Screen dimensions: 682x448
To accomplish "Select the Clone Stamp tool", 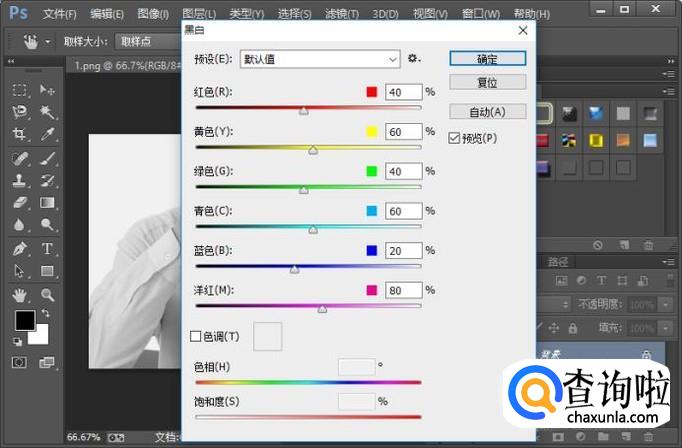I will click(x=19, y=180).
